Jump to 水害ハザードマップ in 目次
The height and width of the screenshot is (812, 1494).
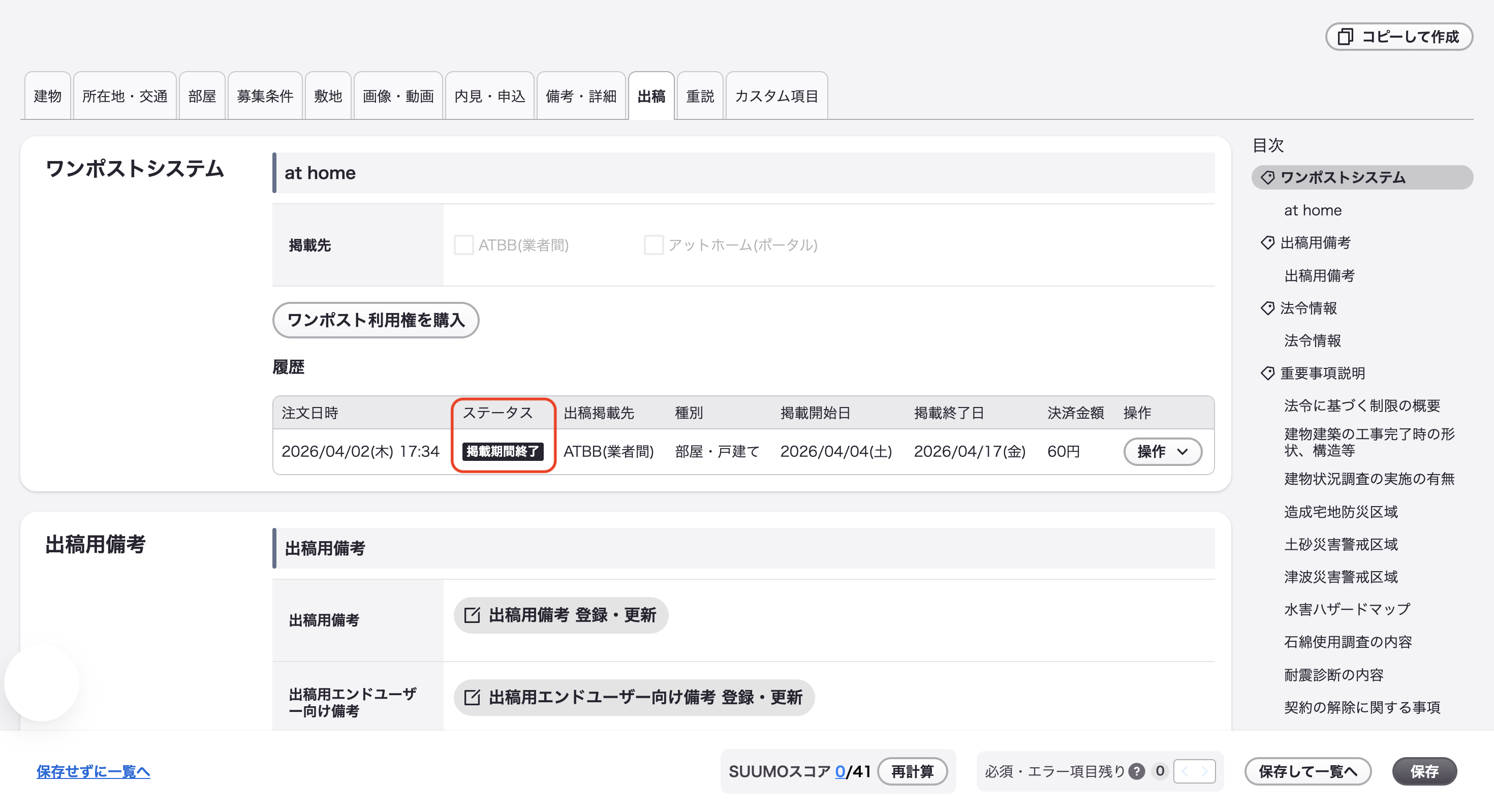click(1347, 609)
